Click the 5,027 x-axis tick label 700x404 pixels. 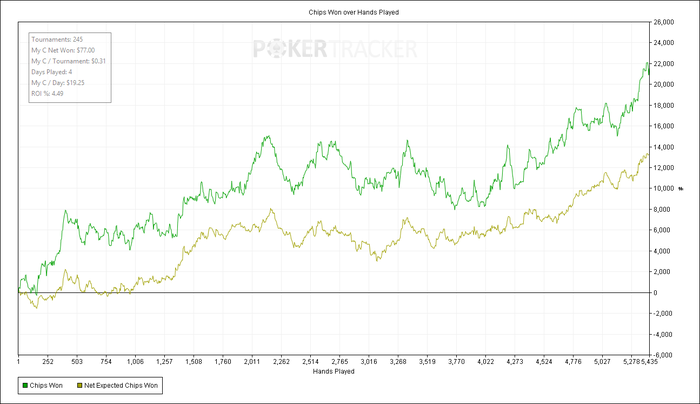602,362
